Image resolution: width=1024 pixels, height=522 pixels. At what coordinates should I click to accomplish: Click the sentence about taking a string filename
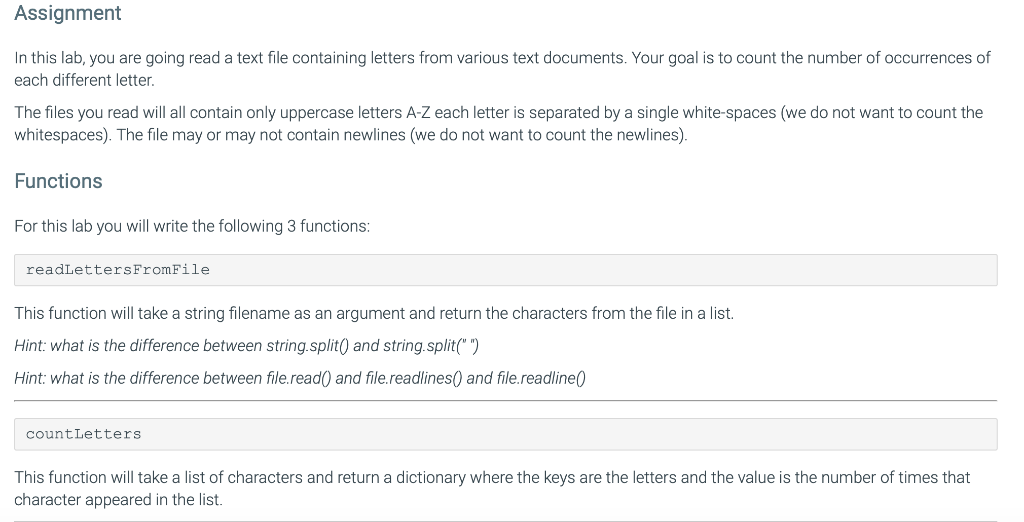[374, 313]
